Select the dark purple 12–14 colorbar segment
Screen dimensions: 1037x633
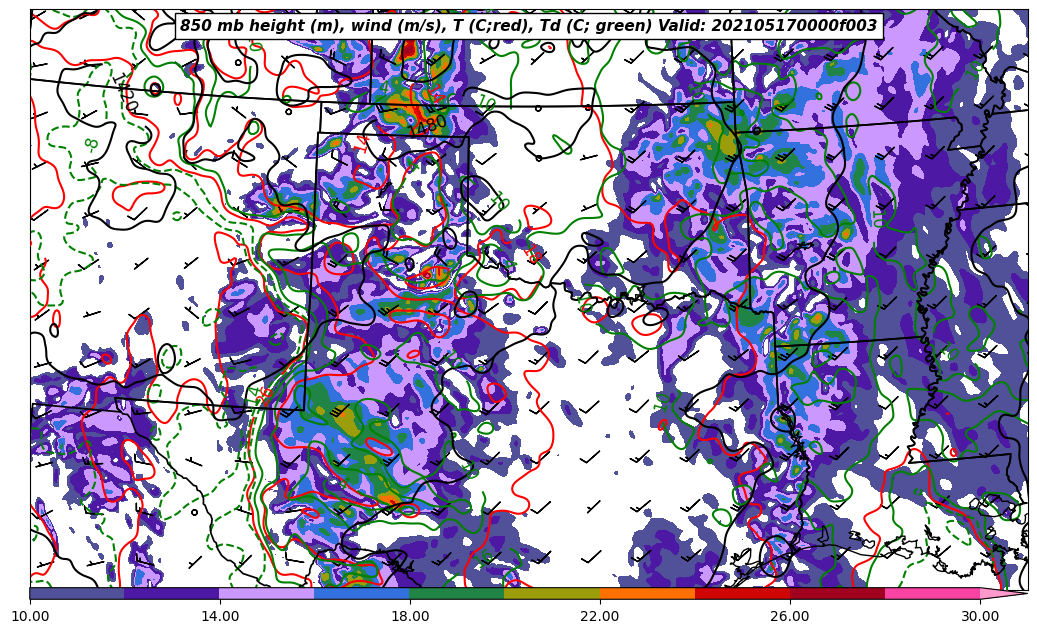pos(173,593)
